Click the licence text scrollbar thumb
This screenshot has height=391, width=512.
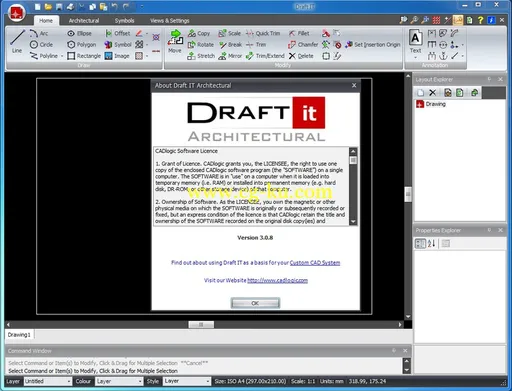pyautogui.click(x=353, y=160)
